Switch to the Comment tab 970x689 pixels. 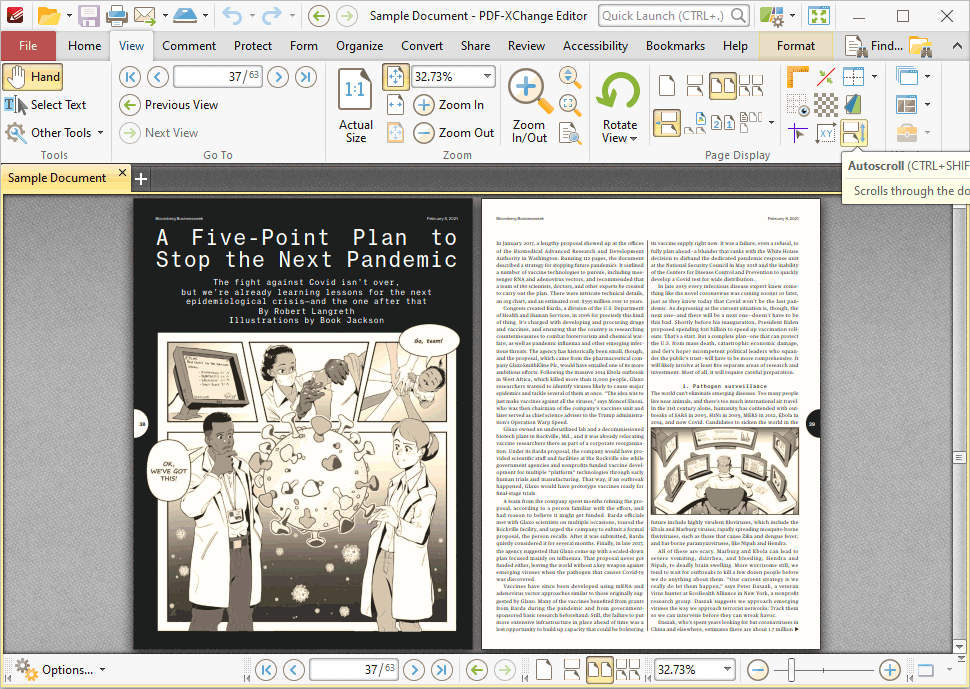tap(189, 46)
